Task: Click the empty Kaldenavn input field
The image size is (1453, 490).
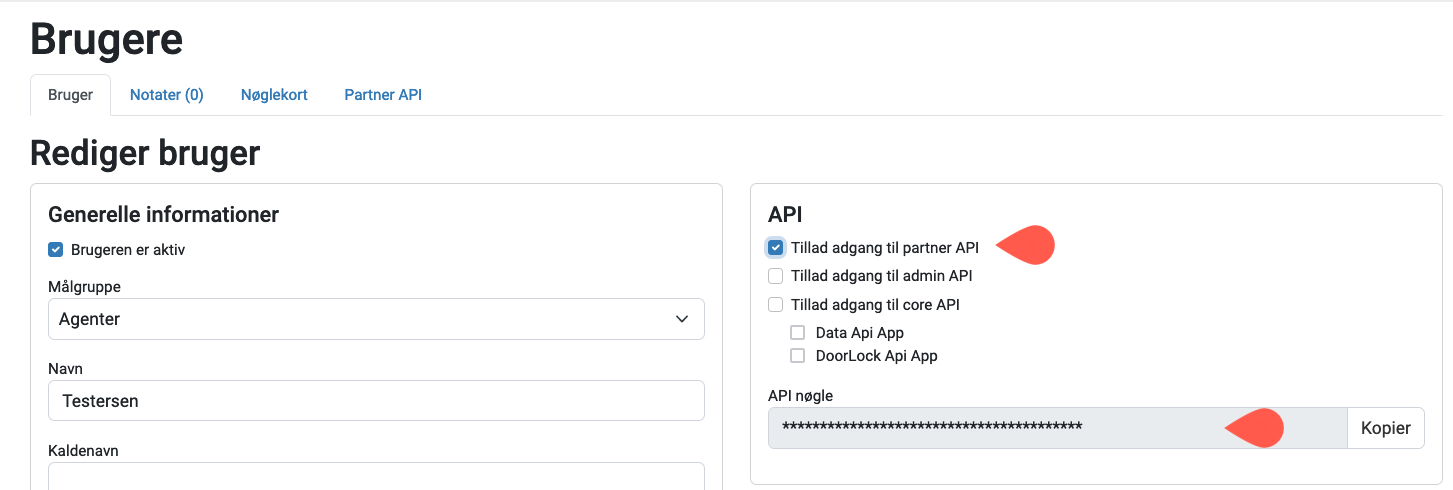Action: [x=376, y=476]
